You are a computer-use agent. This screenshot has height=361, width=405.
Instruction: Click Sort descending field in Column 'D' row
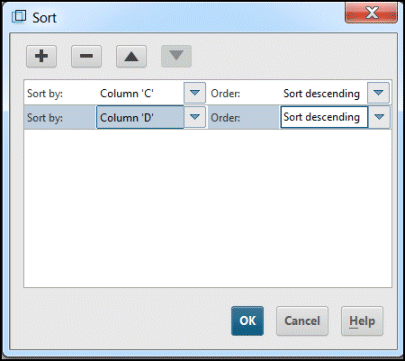click(324, 117)
